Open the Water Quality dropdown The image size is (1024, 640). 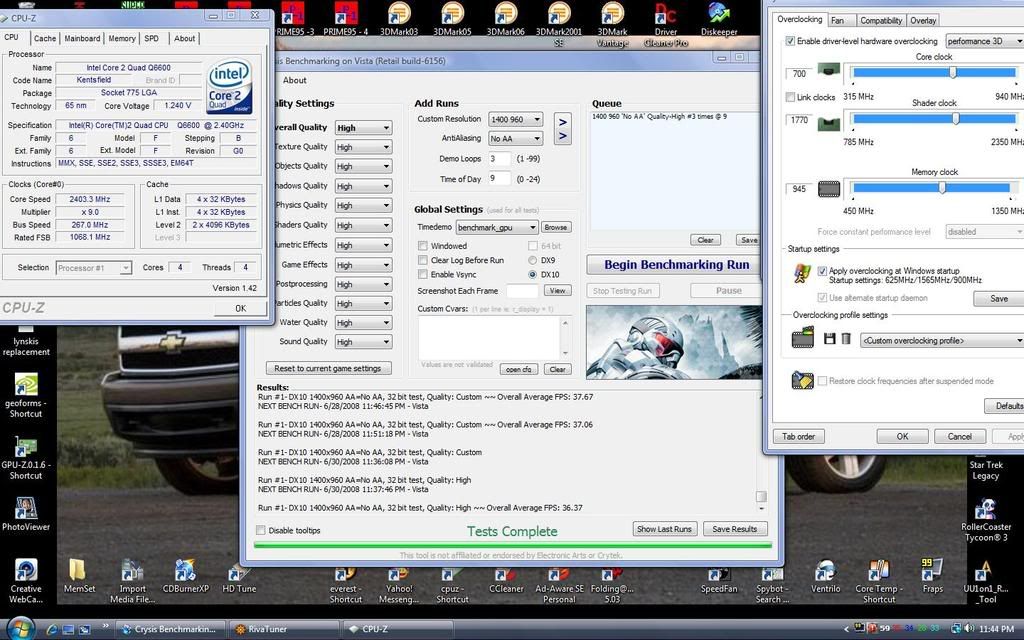[363, 323]
